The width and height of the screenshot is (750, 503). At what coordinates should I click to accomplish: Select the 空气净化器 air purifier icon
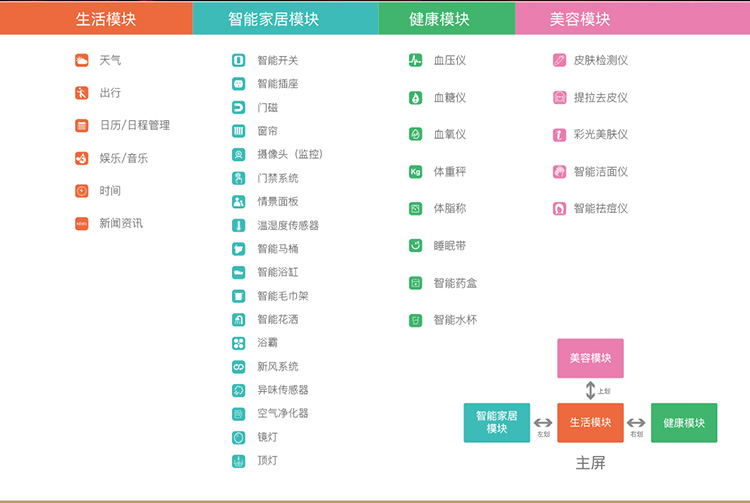(239, 413)
